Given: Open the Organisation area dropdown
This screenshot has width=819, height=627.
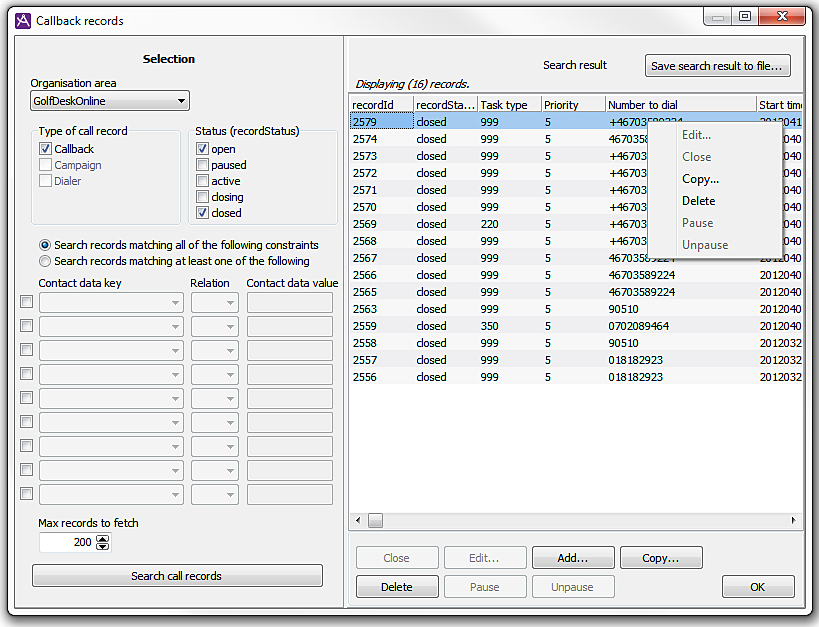Looking at the screenshot, I should click(x=109, y=101).
